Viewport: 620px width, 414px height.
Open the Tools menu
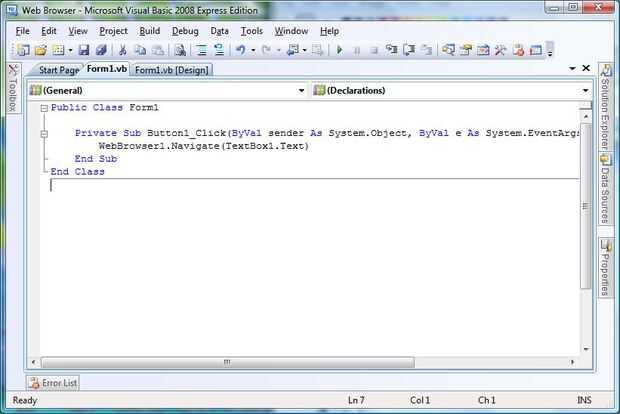(x=252, y=31)
